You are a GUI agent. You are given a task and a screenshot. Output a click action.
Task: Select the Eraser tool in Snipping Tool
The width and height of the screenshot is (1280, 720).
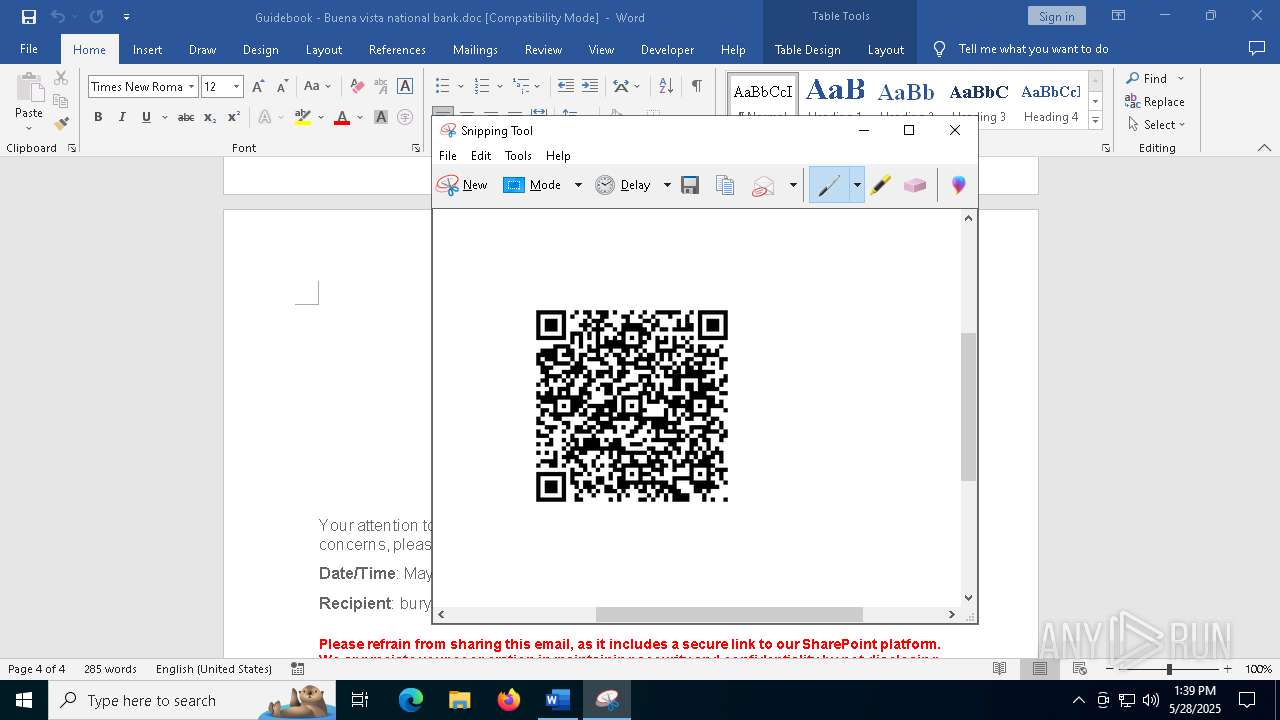coord(915,185)
